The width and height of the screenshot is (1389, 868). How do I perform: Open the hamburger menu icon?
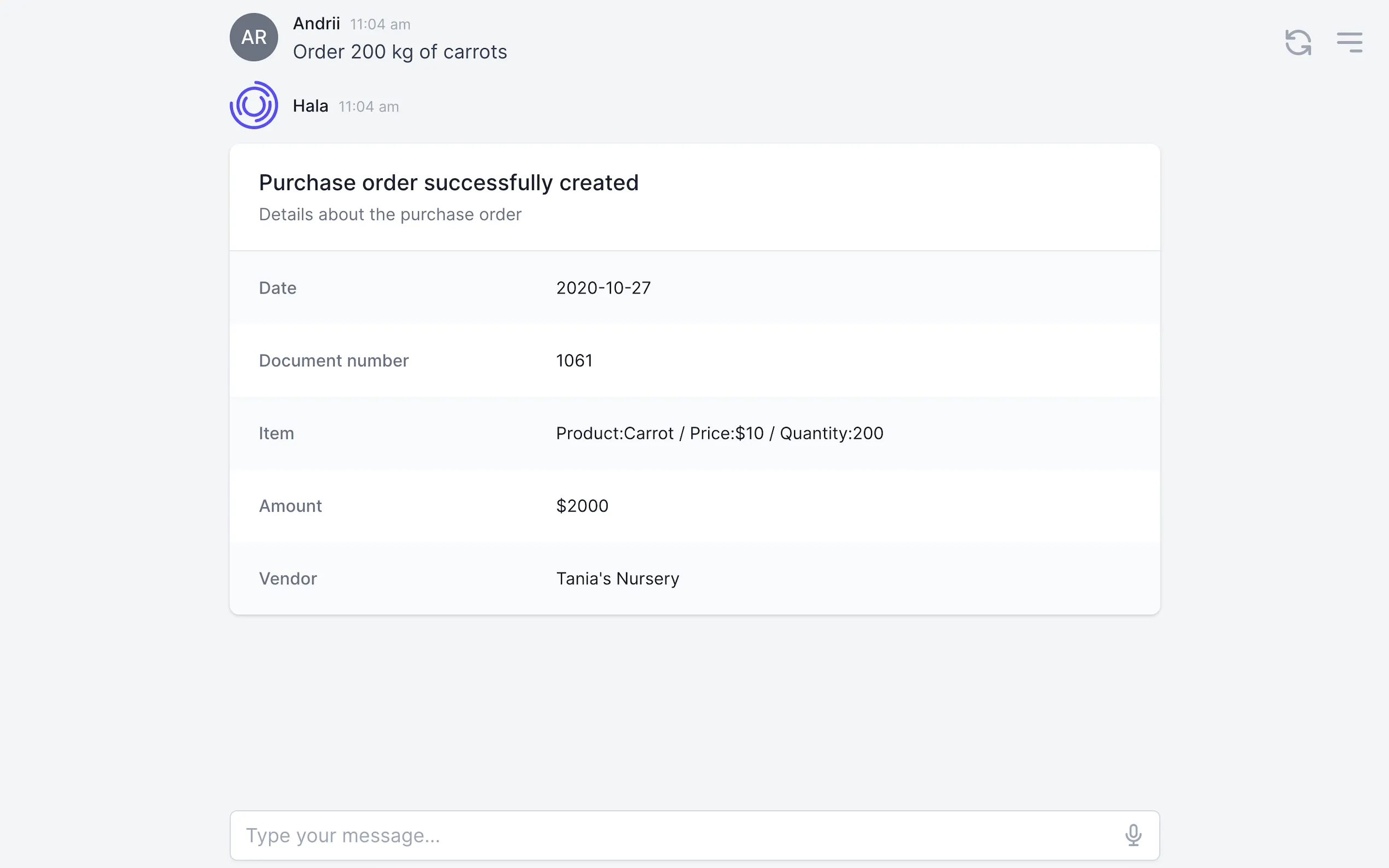pos(1349,43)
